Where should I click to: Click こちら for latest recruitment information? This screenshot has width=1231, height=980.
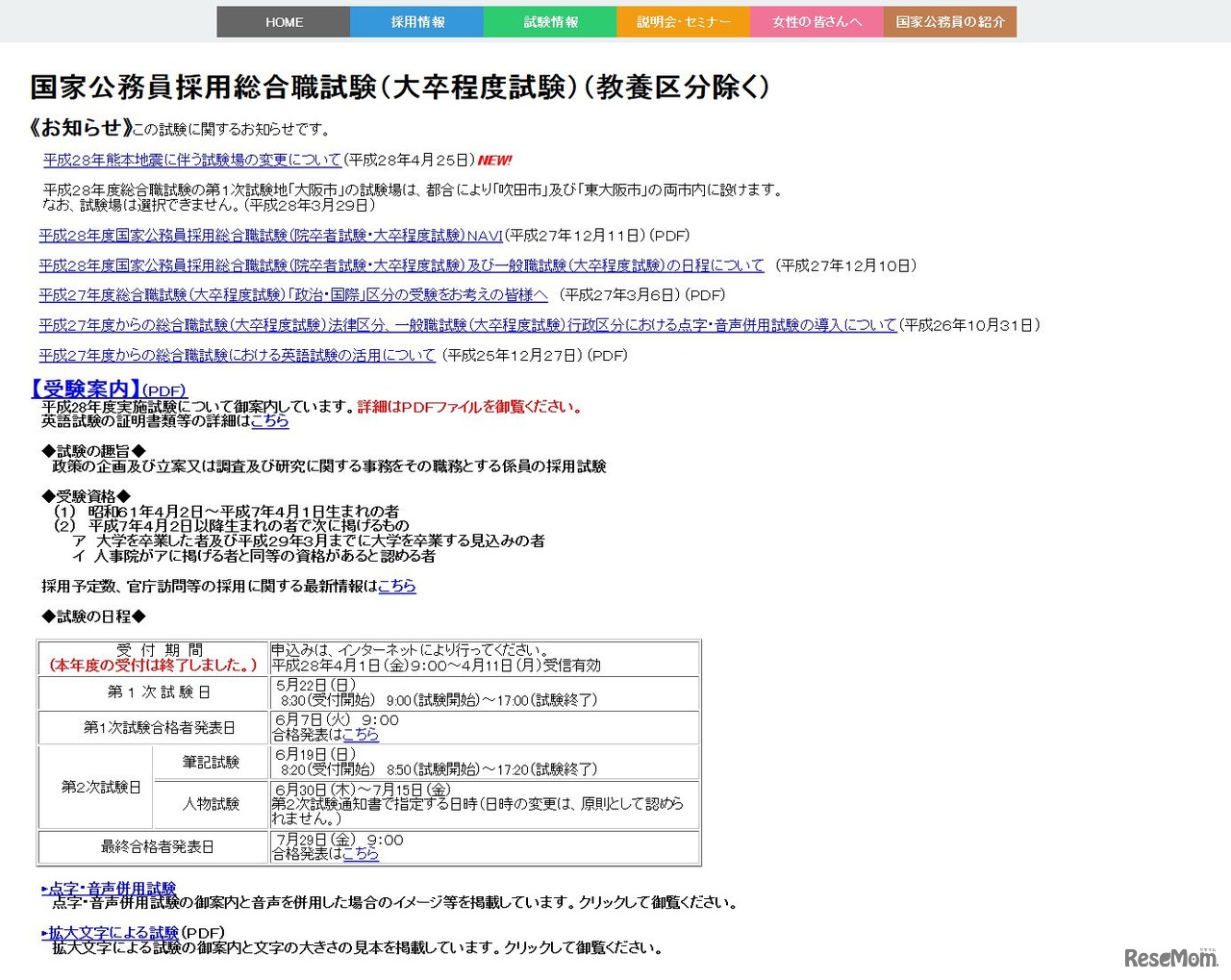397,587
